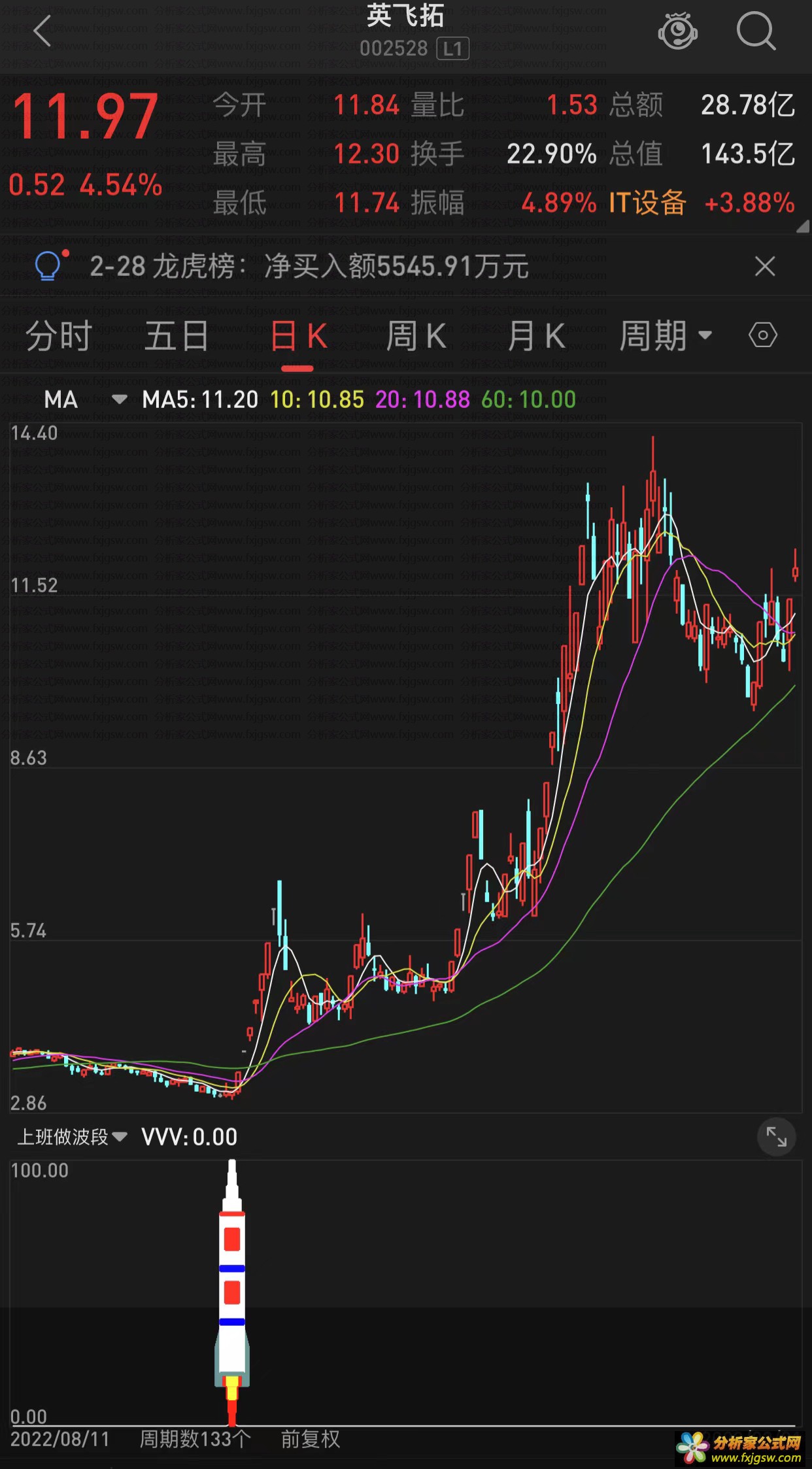
Task: Switch to 分时 tab
Action: 59,336
